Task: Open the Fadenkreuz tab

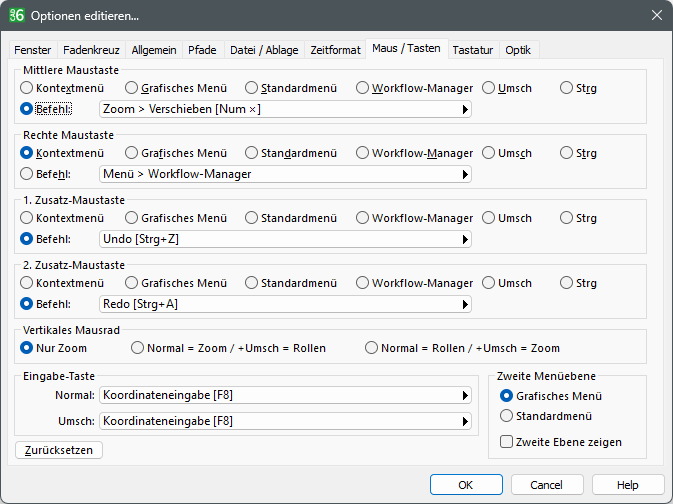Action: (91, 50)
